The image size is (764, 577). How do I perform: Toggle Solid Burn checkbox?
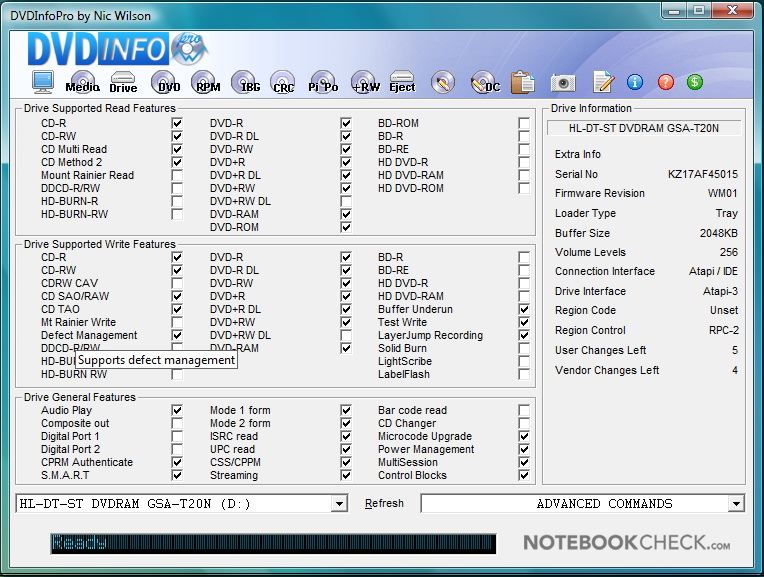(x=524, y=348)
